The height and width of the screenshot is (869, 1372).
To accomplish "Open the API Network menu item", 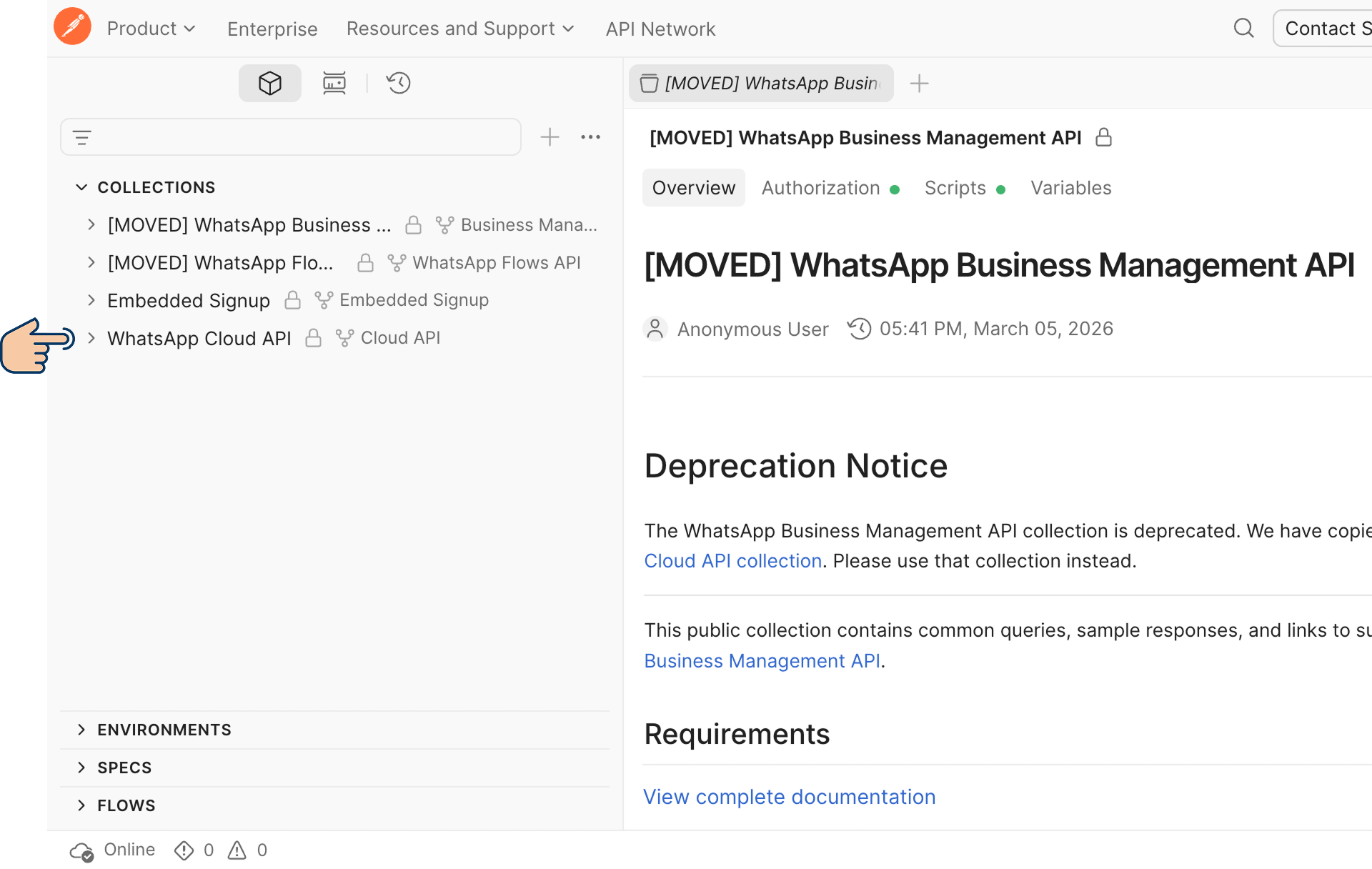I will (660, 29).
